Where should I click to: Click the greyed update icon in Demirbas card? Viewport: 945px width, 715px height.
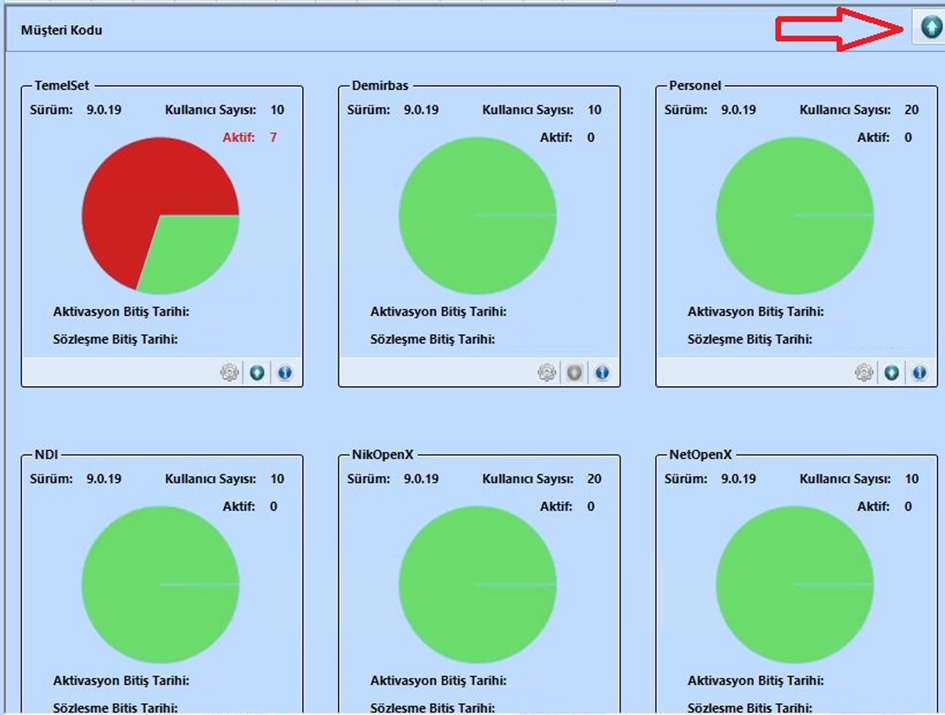pyautogui.click(x=574, y=373)
